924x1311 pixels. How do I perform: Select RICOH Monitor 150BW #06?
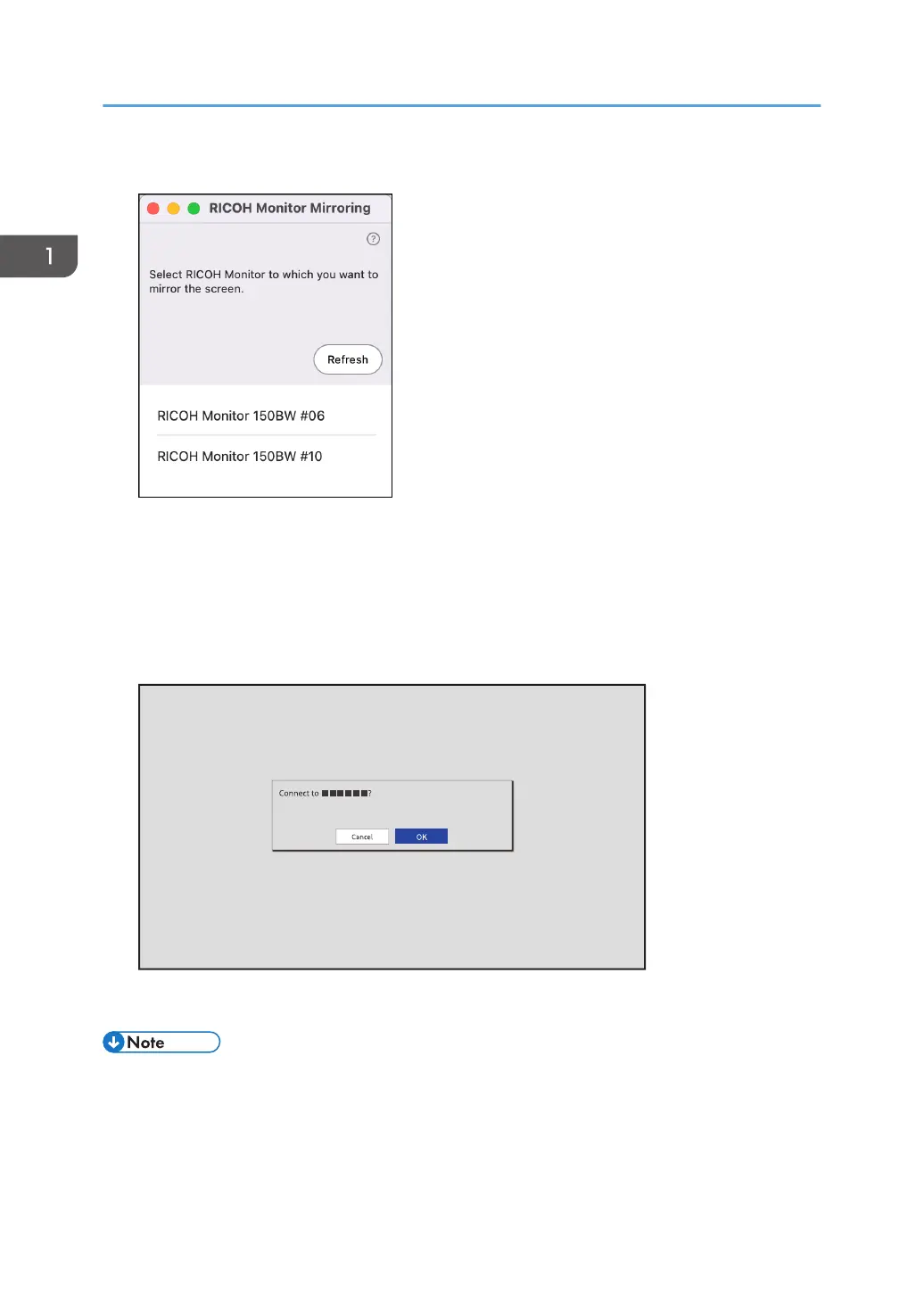point(266,416)
